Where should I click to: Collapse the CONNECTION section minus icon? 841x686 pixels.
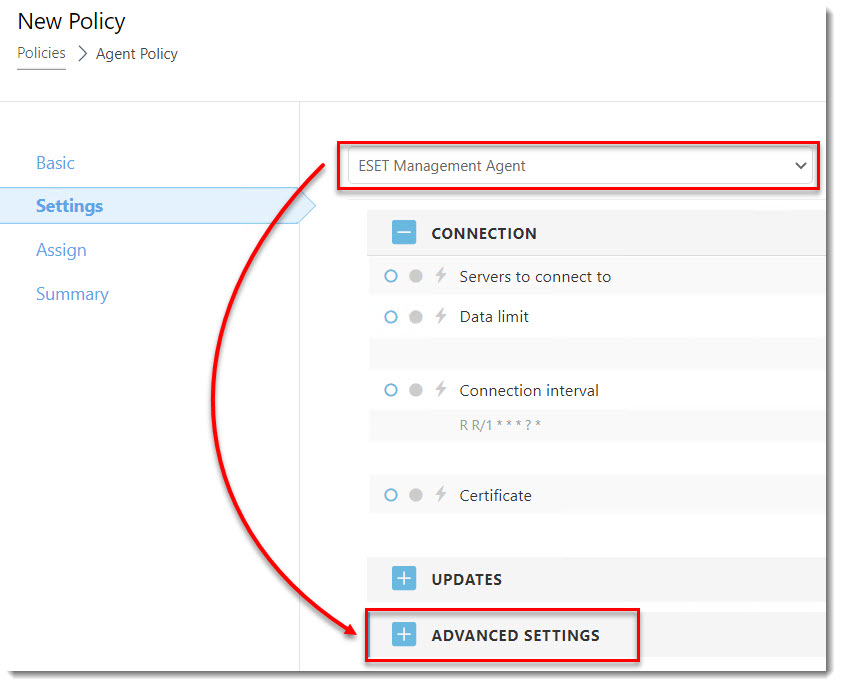pos(404,233)
